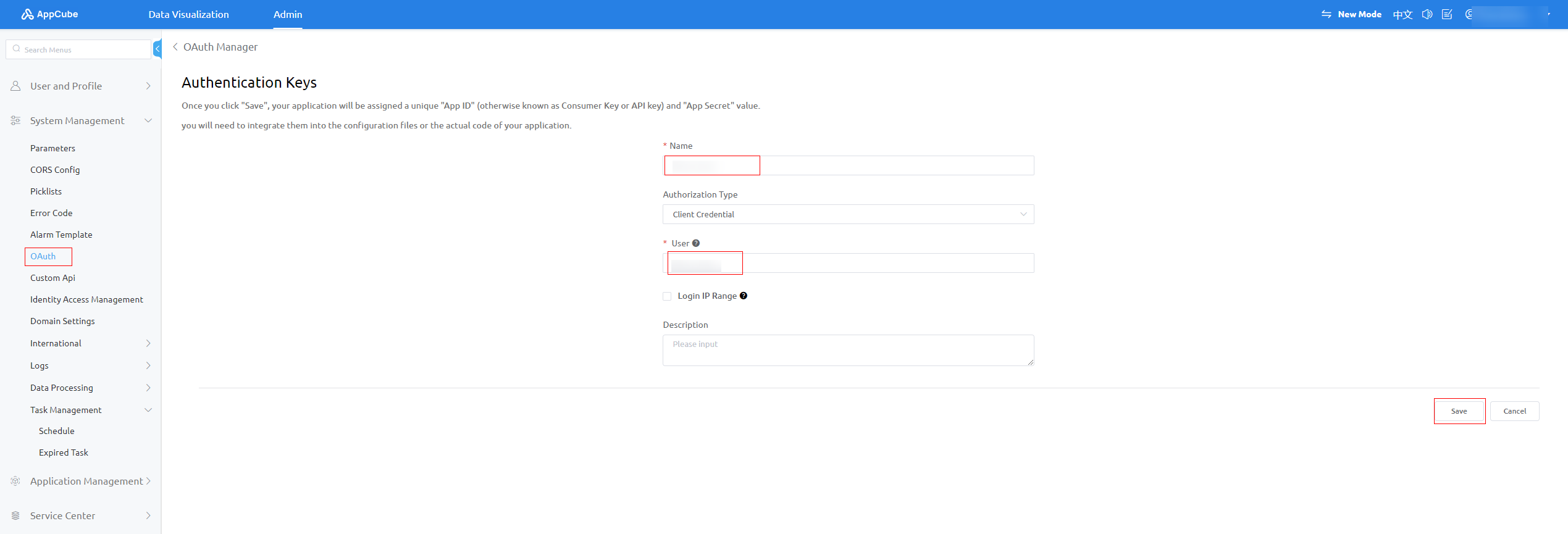Click the User input field
1568x534 pixels.
[848, 263]
